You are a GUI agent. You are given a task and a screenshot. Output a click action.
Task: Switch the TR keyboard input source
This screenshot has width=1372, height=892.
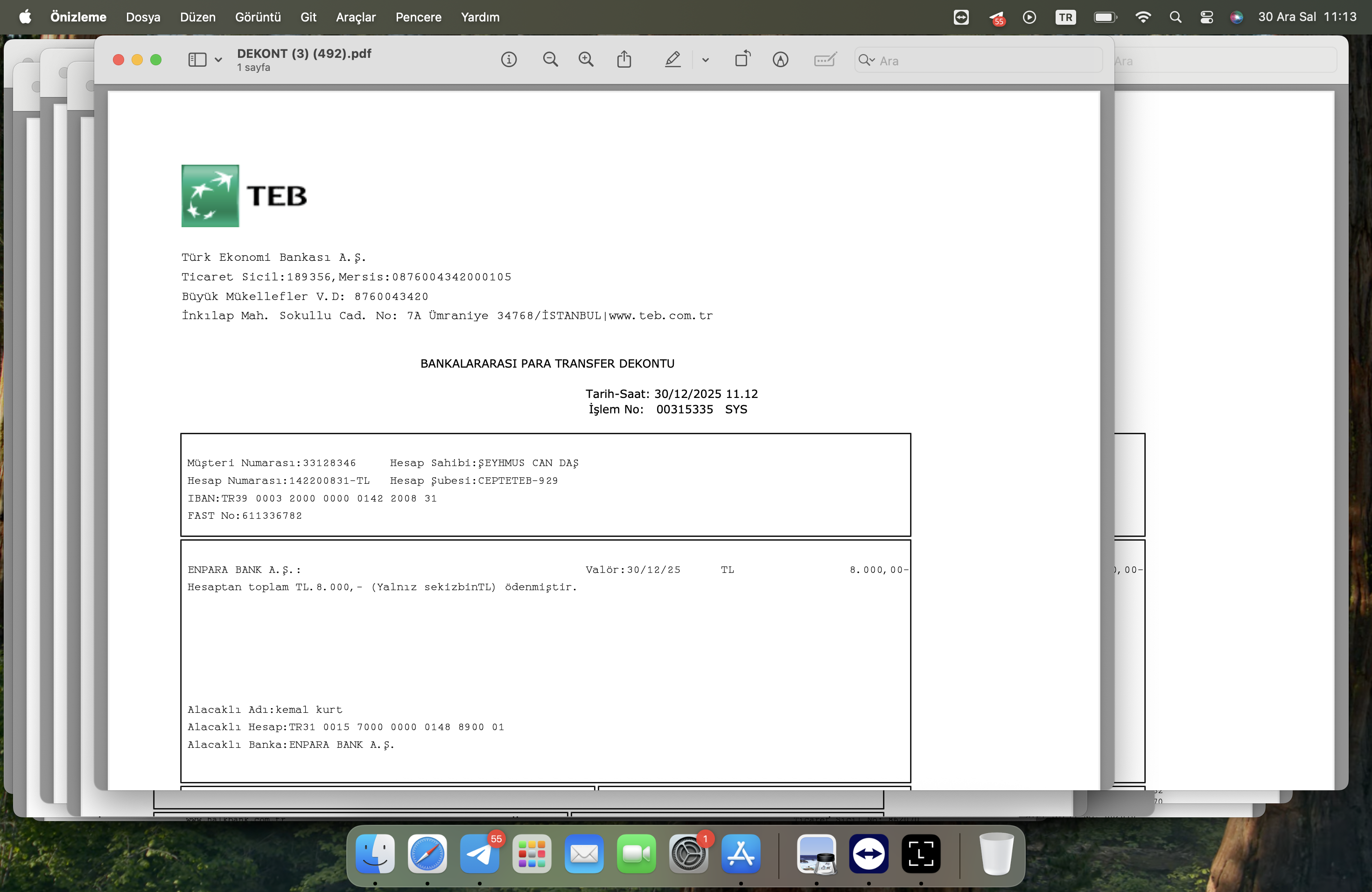pyautogui.click(x=1065, y=17)
